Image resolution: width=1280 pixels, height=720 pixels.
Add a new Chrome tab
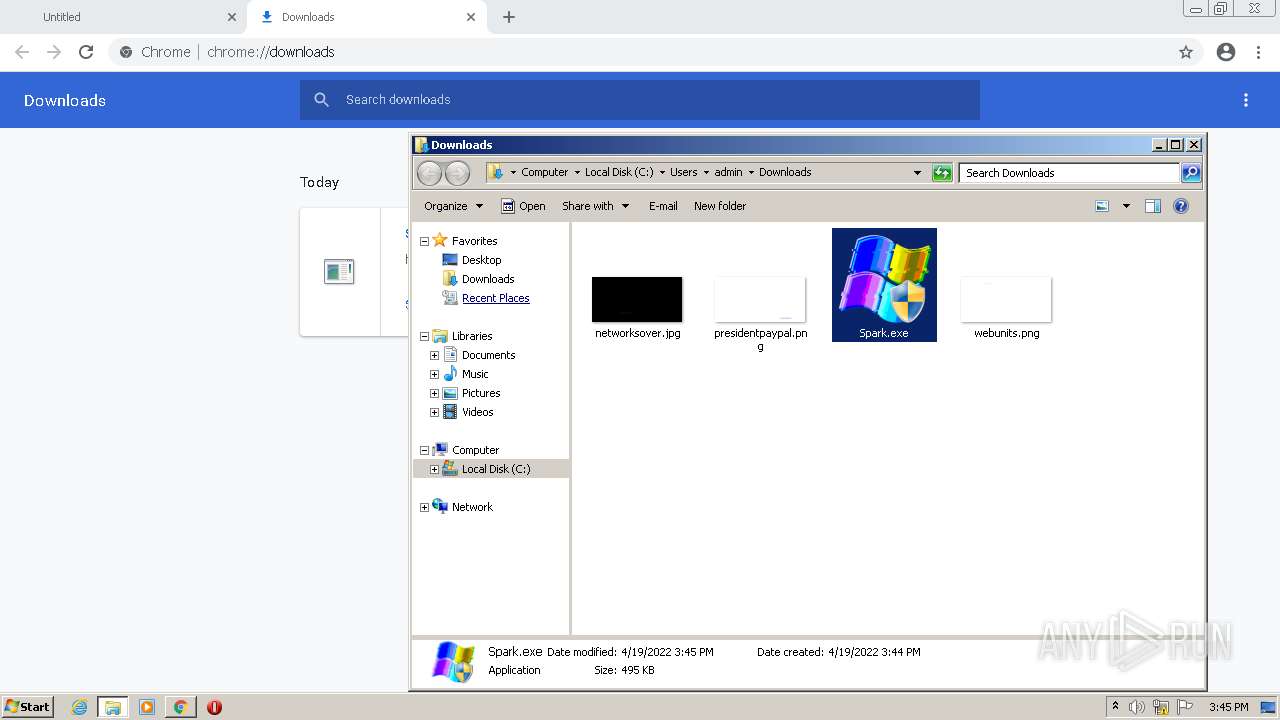[509, 17]
